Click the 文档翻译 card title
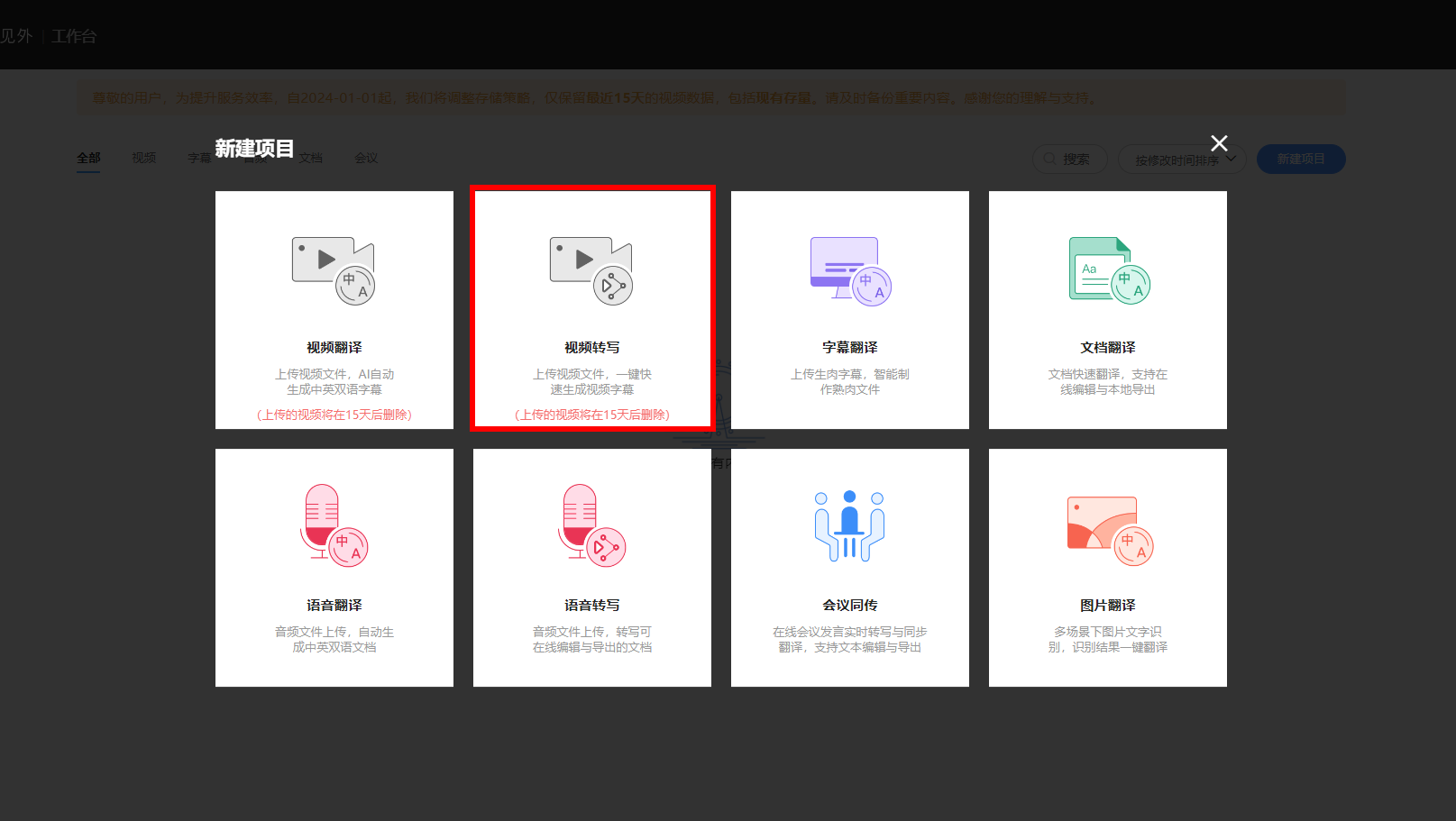This screenshot has width=1456, height=821. (x=1108, y=347)
